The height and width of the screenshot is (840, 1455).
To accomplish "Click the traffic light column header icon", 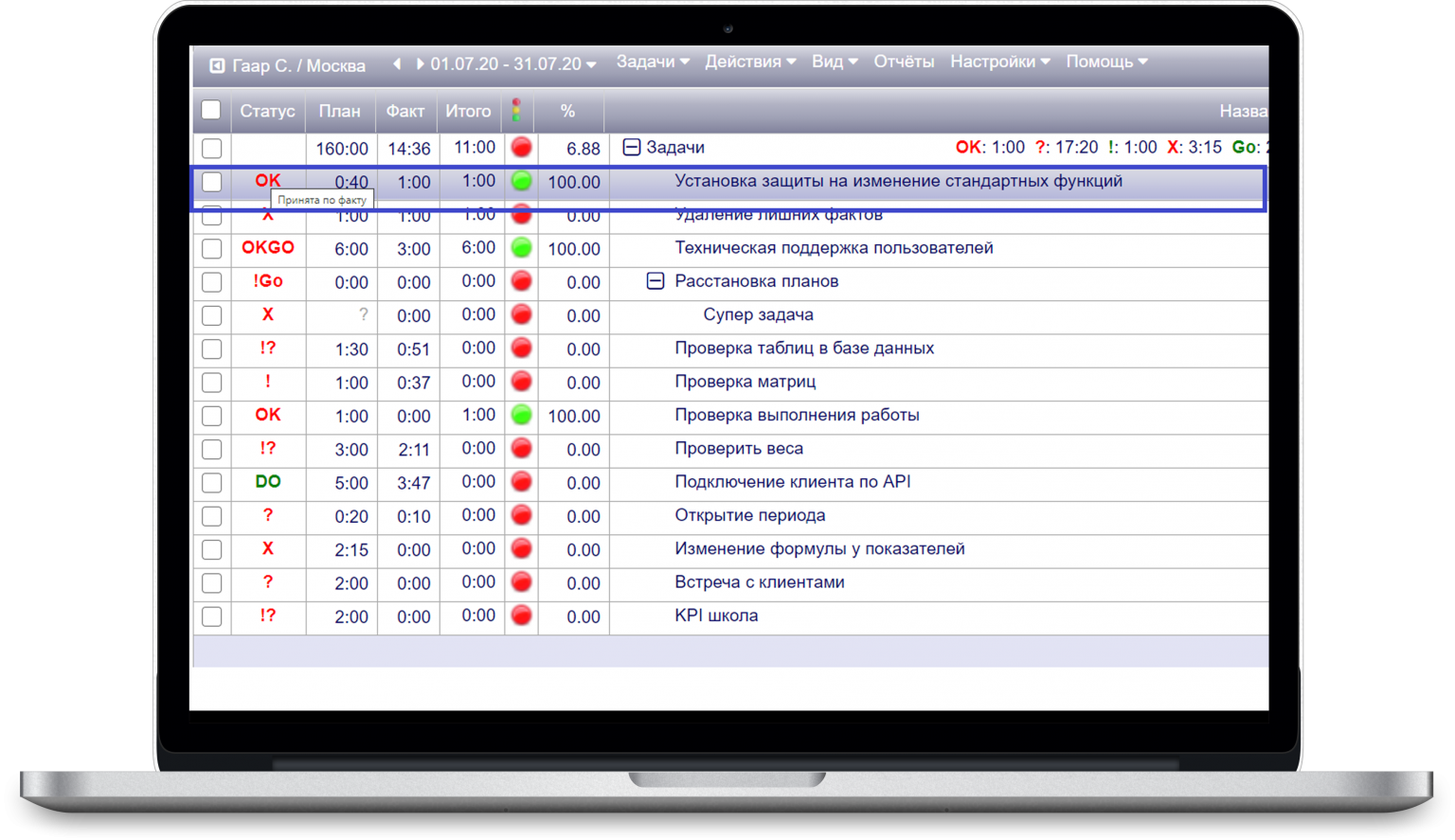I will [516, 111].
